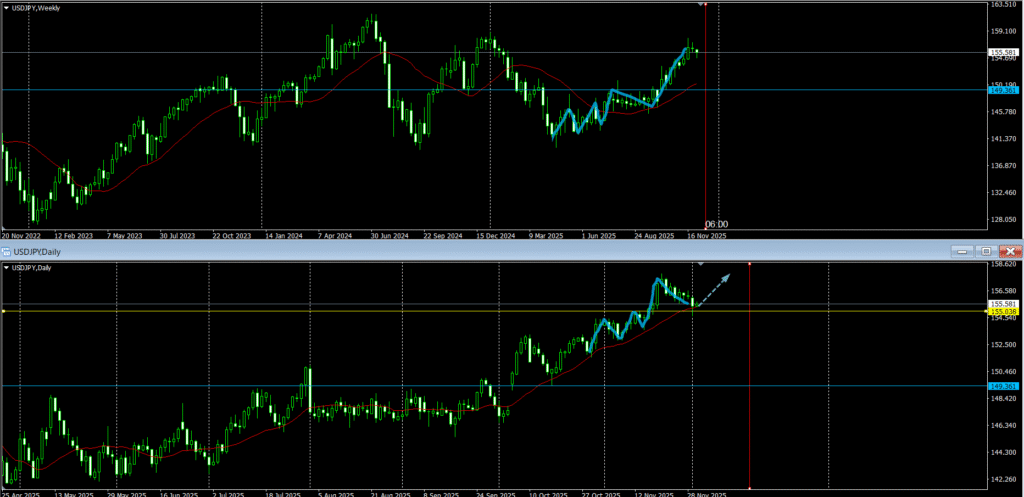Image resolution: width=1024 pixels, height=497 pixels.
Task: Click the yellow line handle at Daily chart's left edge
Action: 3,311
